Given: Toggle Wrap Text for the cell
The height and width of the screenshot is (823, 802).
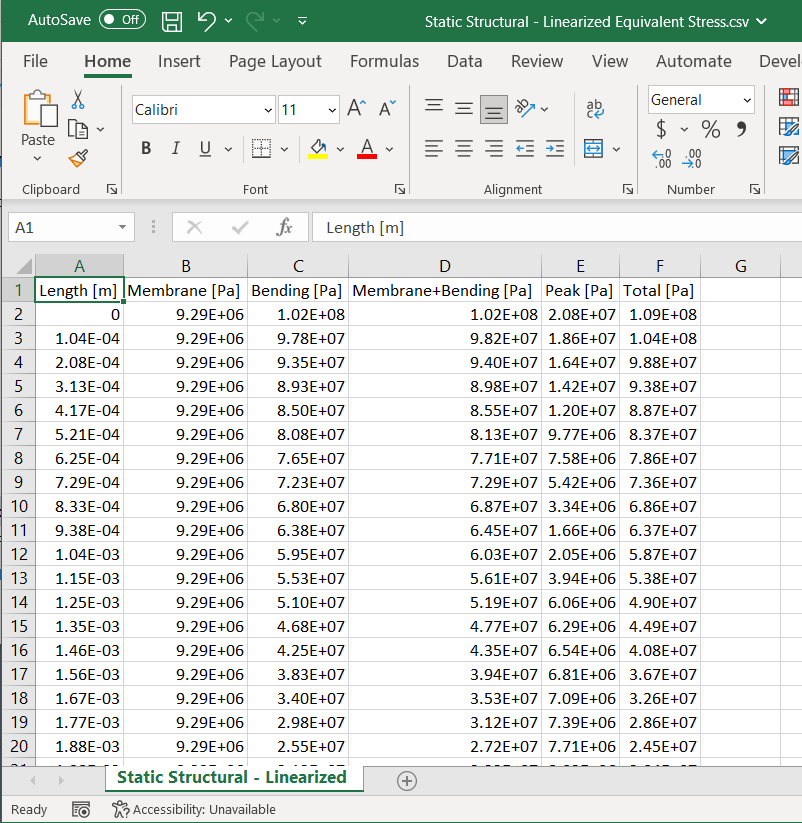Looking at the screenshot, I should pyautogui.click(x=594, y=111).
